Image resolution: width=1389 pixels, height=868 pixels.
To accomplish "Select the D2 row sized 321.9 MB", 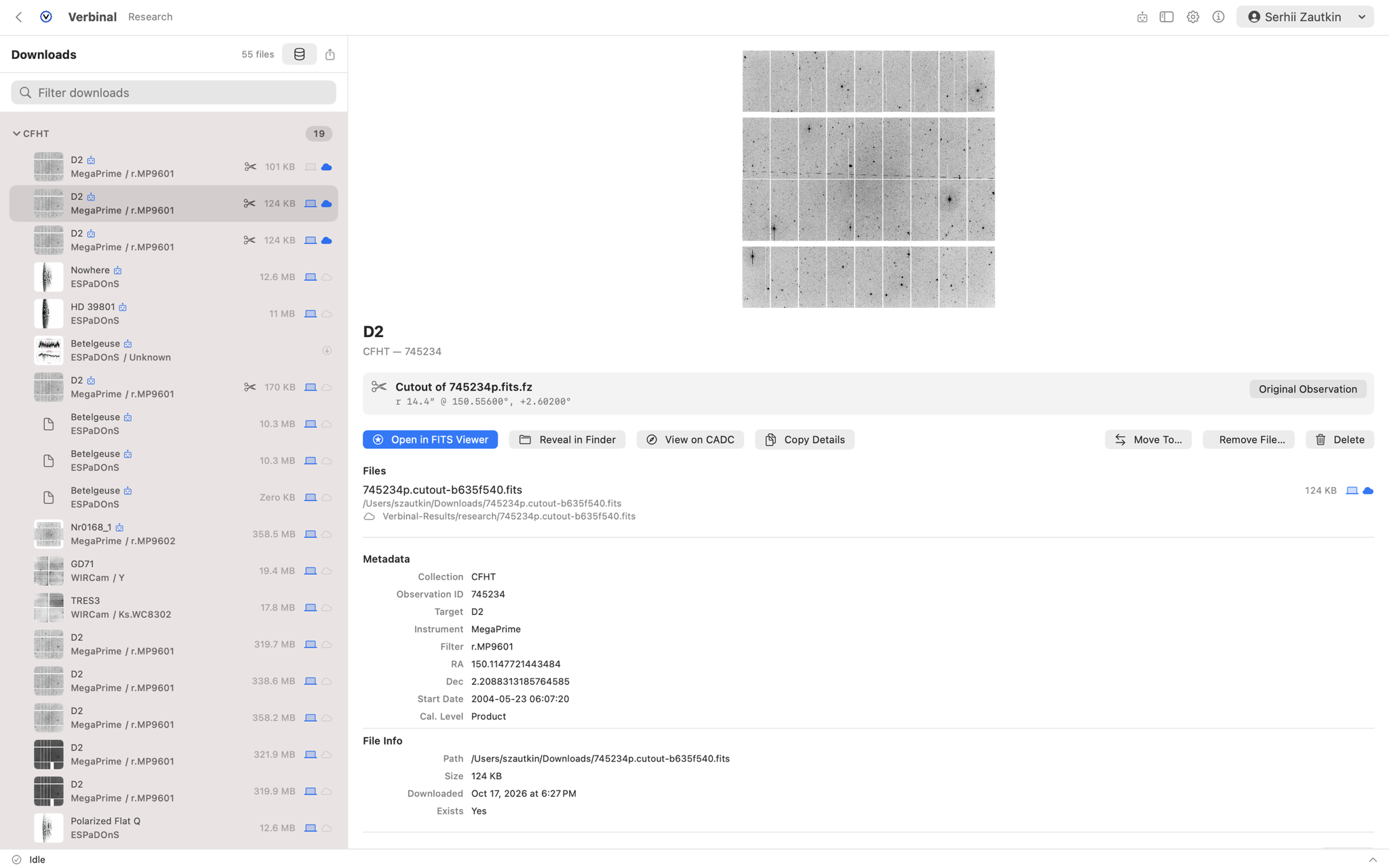I will click(x=174, y=755).
